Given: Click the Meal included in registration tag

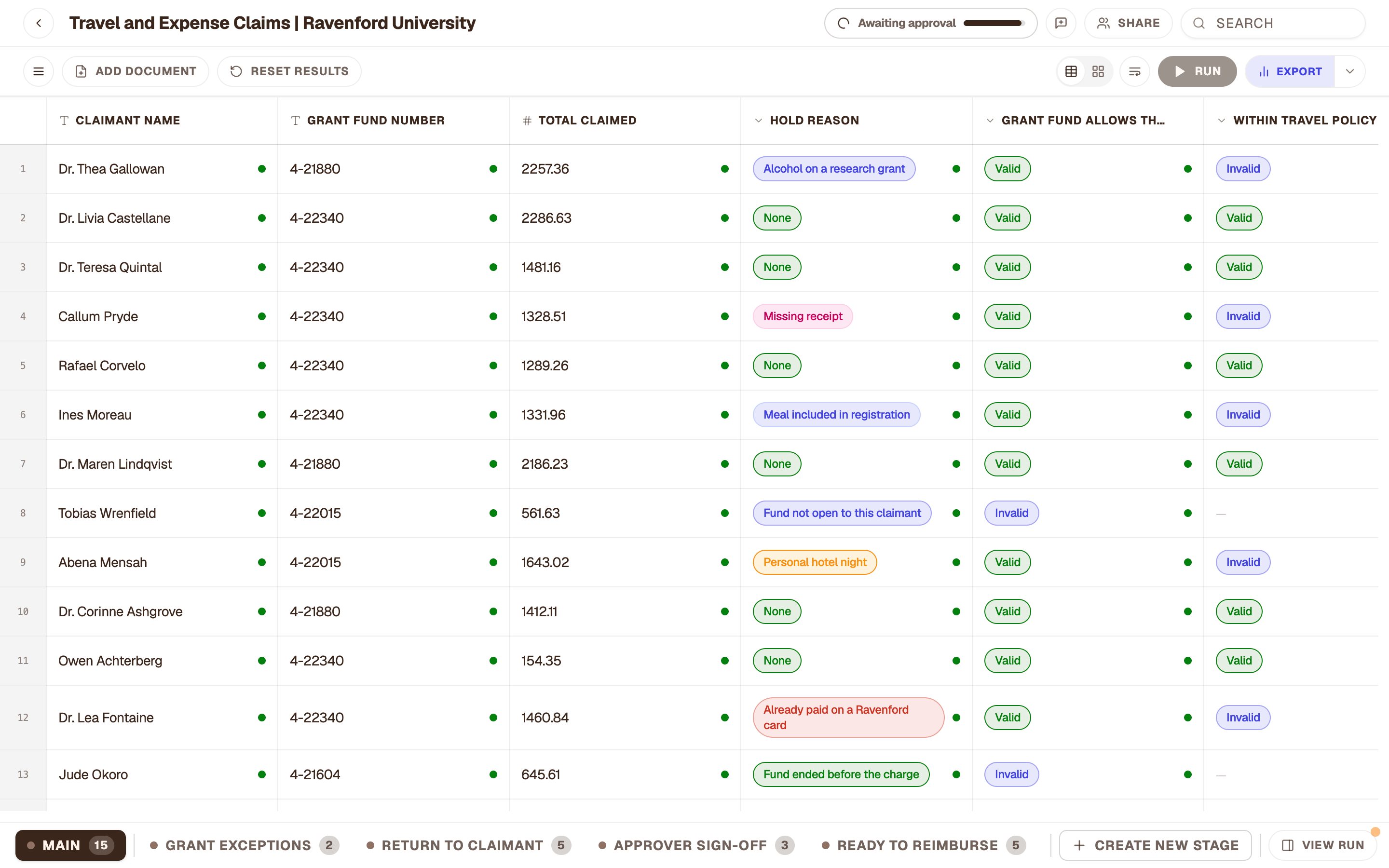Looking at the screenshot, I should pyautogui.click(x=836, y=415).
